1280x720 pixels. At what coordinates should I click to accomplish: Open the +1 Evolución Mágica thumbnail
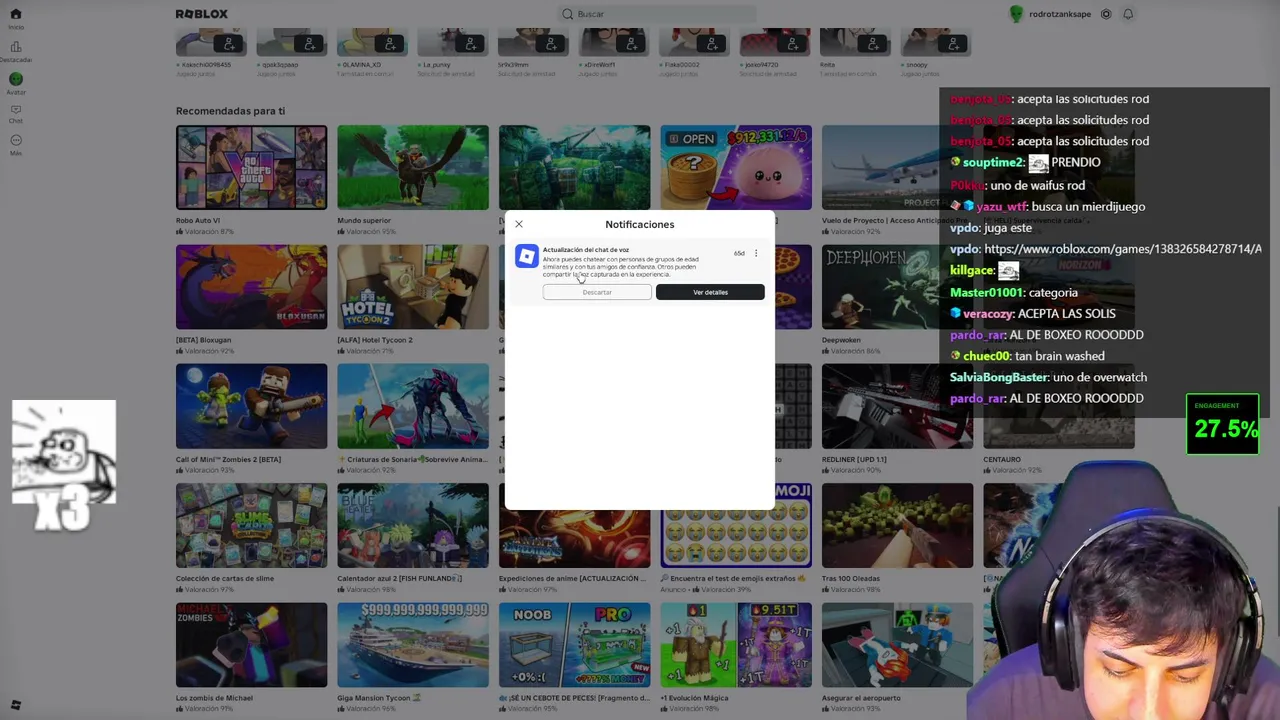pos(736,645)
